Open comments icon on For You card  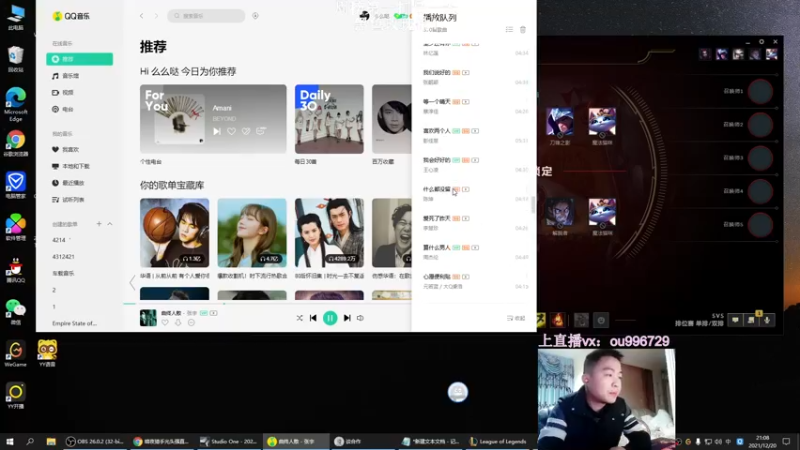click(x=261, y=131)
